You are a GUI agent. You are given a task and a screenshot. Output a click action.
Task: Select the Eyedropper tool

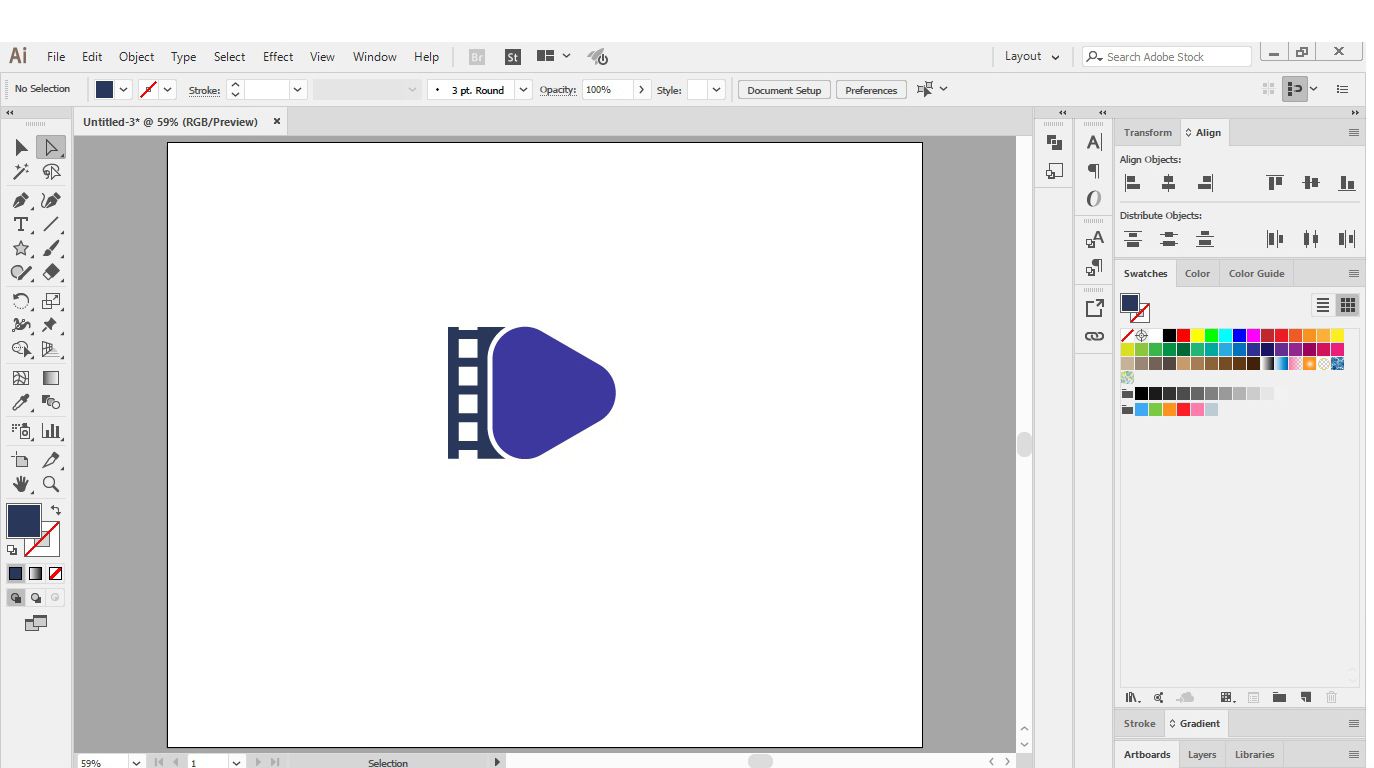tap(21, 402)
